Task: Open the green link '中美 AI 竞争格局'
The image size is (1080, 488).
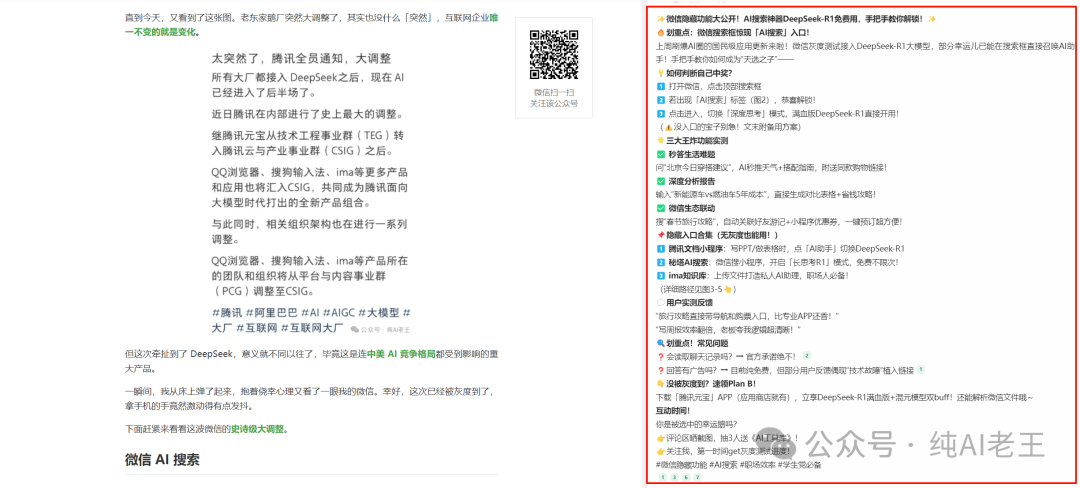Action: [x=401, y=353]
